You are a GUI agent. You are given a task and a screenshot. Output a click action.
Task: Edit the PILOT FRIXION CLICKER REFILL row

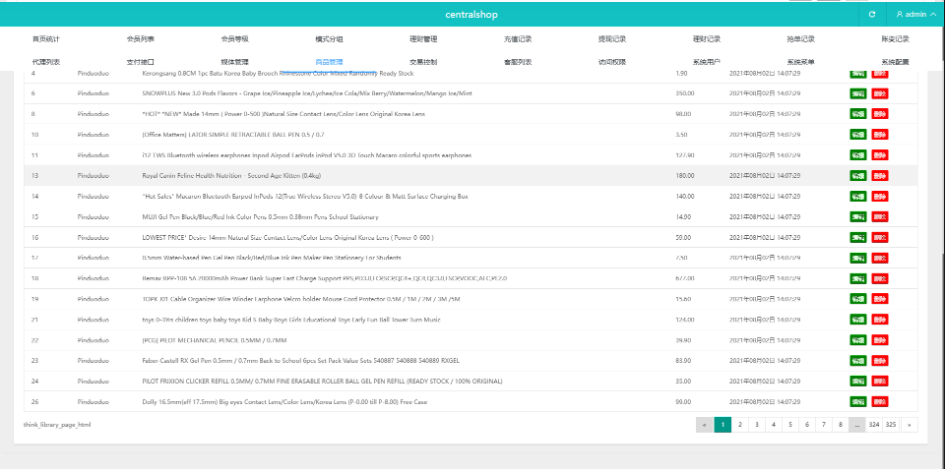pyautogui.click(x=859, y=381)
